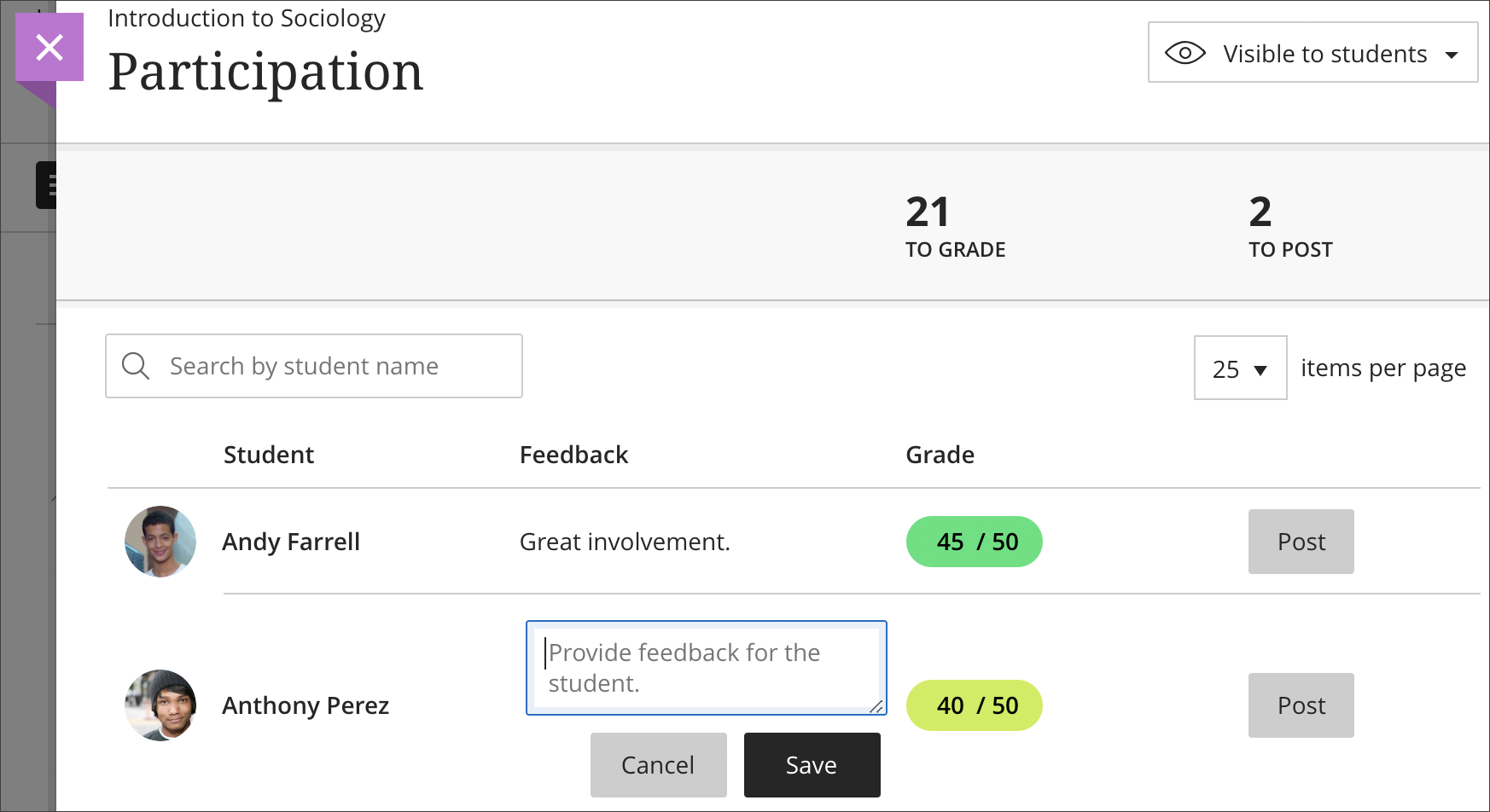Open the 25 items per page dropdown
The width and height of the screenshot is (1490, 812).
click(1240, 368)
